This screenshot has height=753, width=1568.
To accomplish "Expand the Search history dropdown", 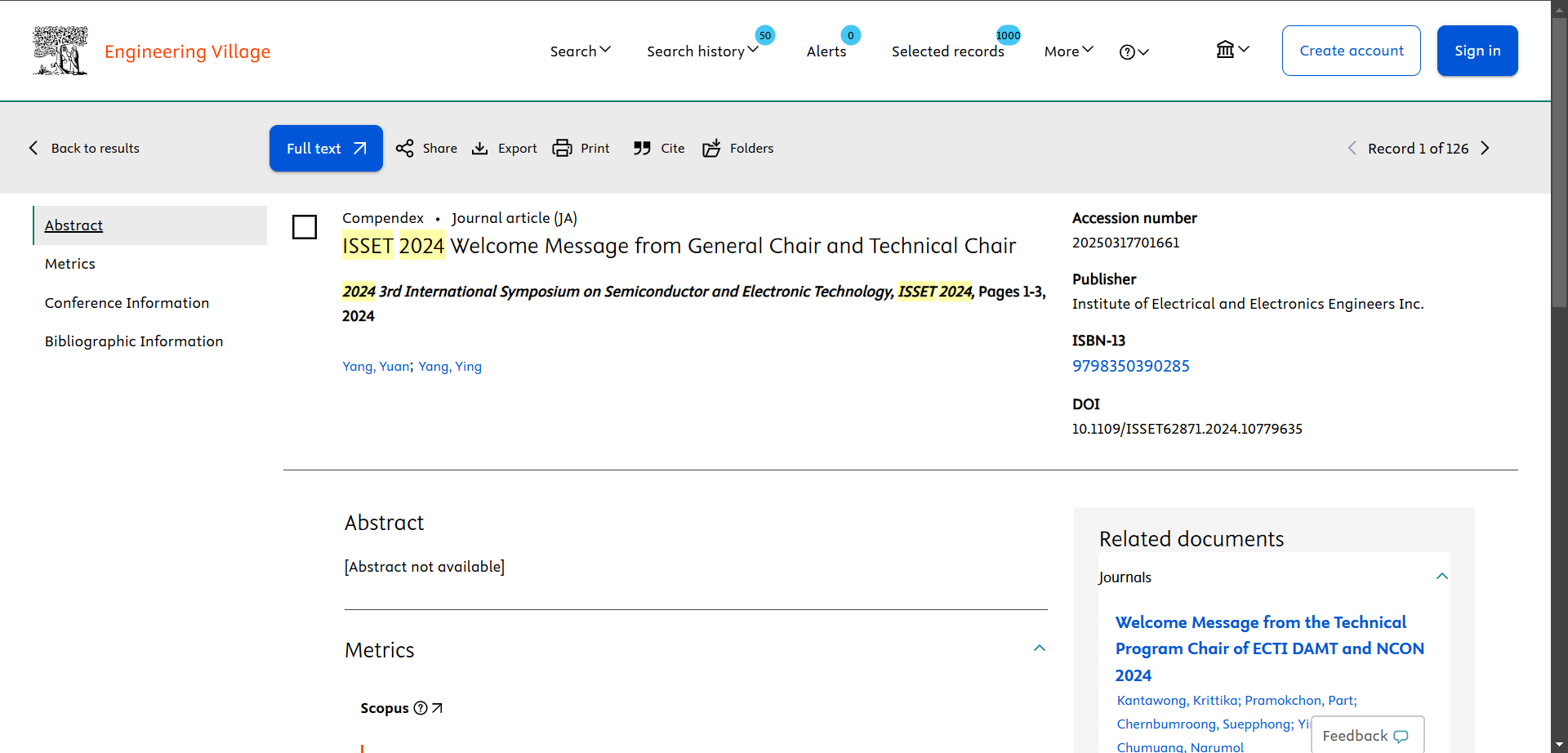I will [702, 51].
